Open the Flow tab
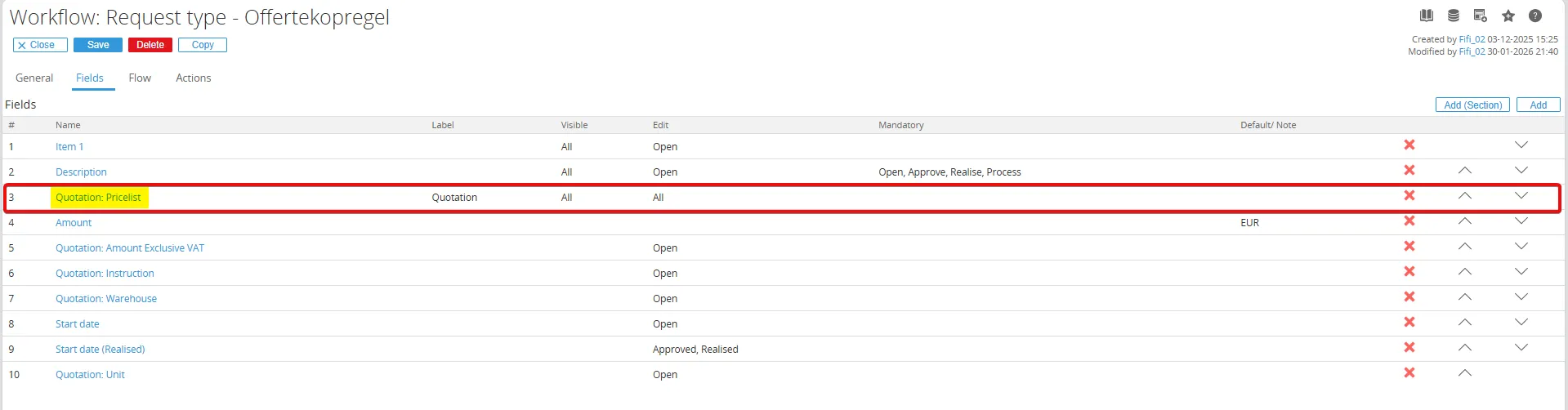The height and width of the screenshot is (410, 1568). [140, 78]
